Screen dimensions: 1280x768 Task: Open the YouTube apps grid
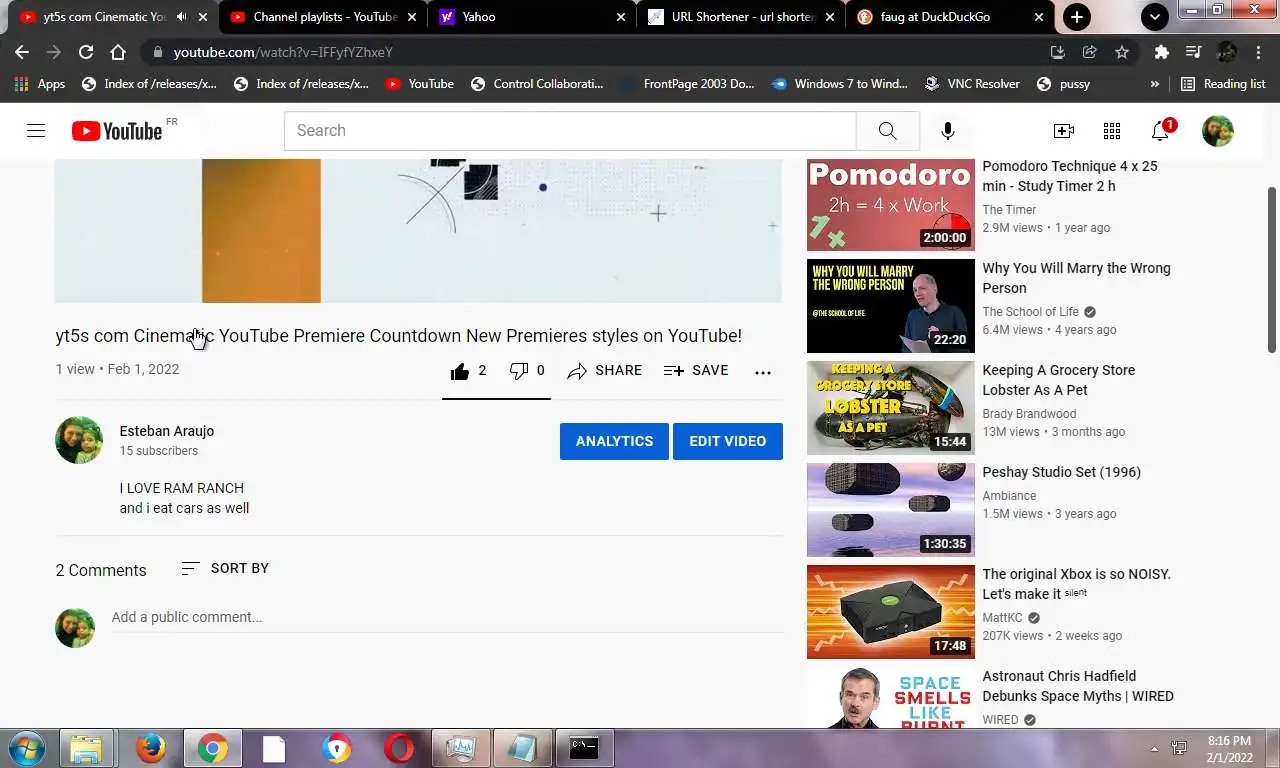pyautogui.click(x=1111, y=131)
